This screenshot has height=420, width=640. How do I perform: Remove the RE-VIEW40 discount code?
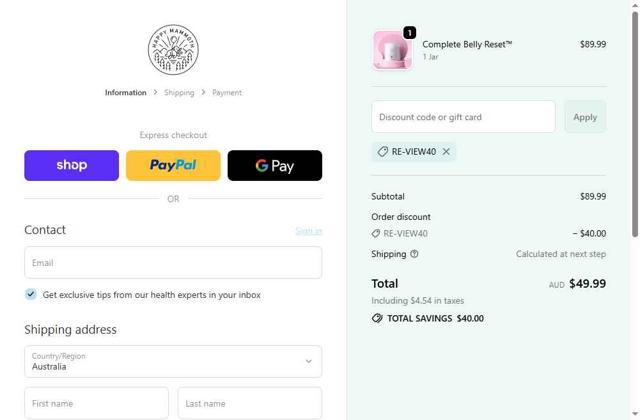pos(446,152)
